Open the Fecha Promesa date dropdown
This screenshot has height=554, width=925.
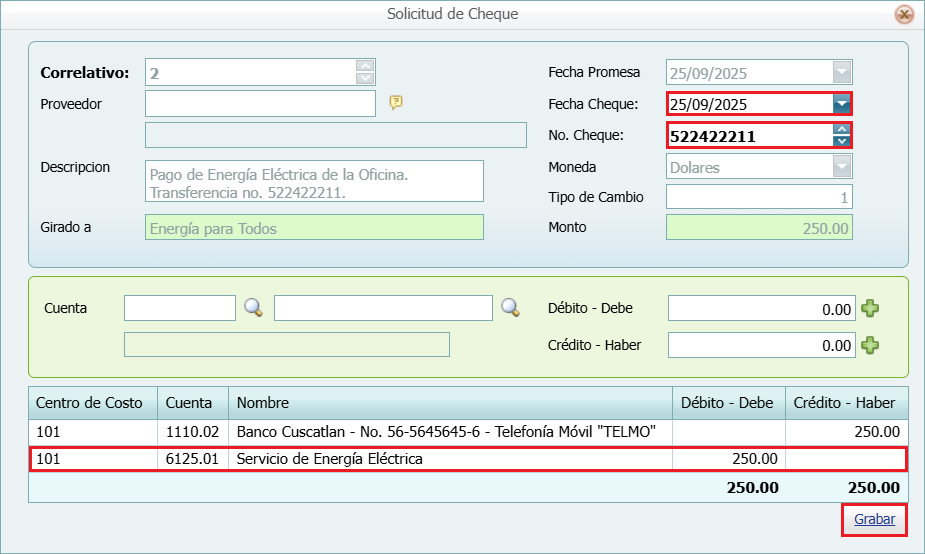coord(842,72)
